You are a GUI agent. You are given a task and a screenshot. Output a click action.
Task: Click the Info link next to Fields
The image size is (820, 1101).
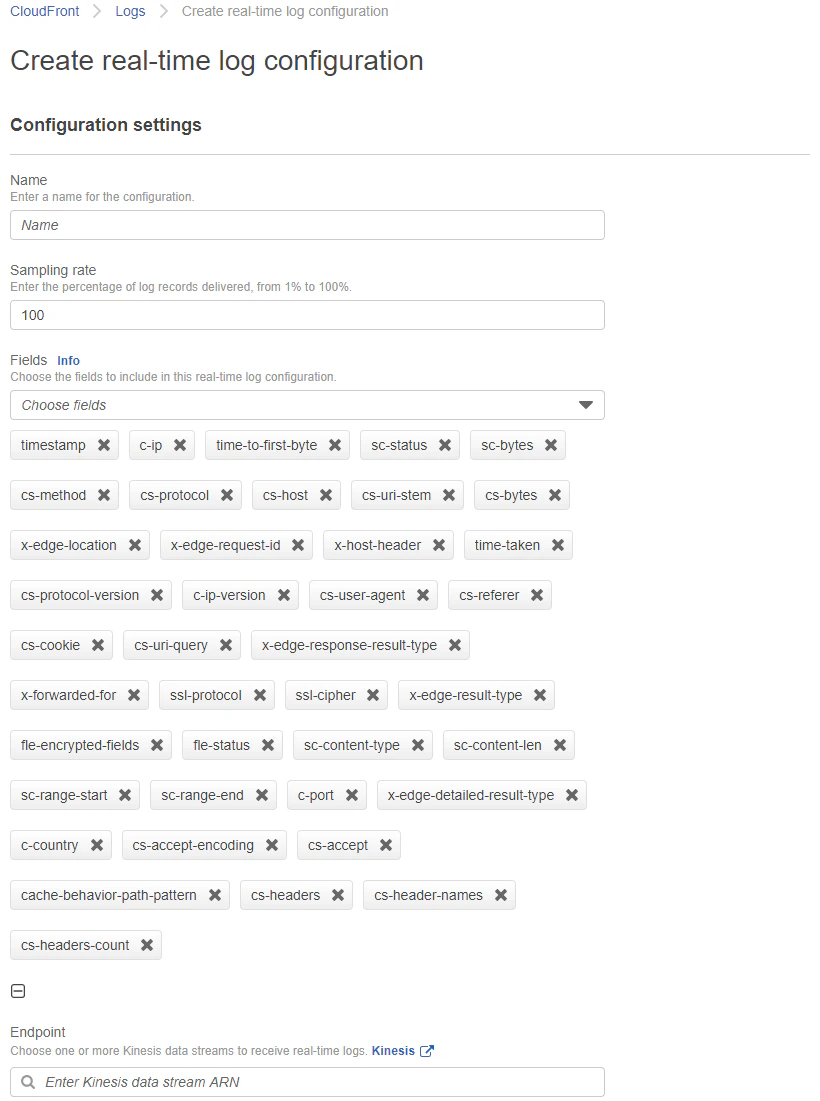[x=68, y=361]
